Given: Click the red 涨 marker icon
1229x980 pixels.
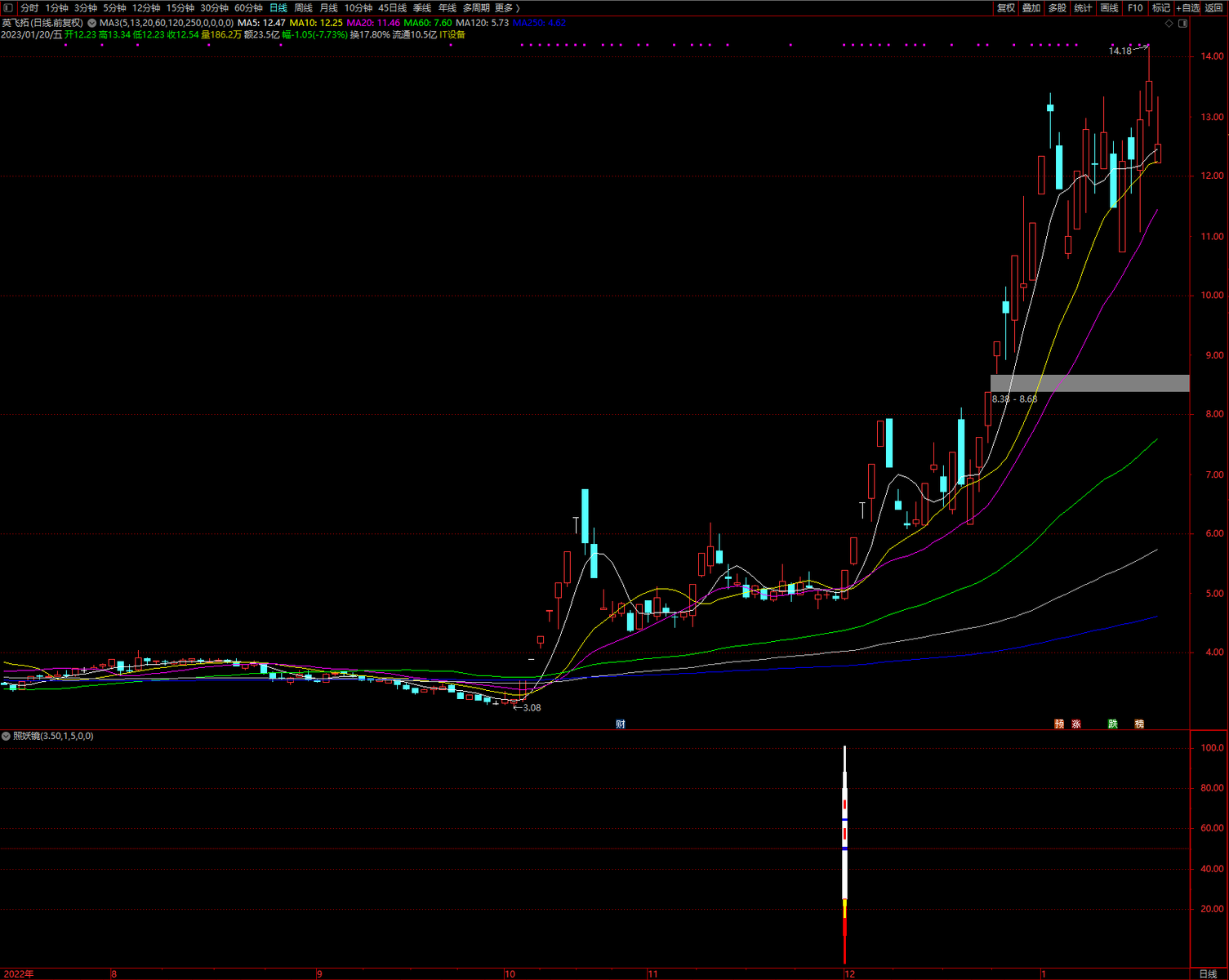Looking at the screenshot, I should (1076, 724).
